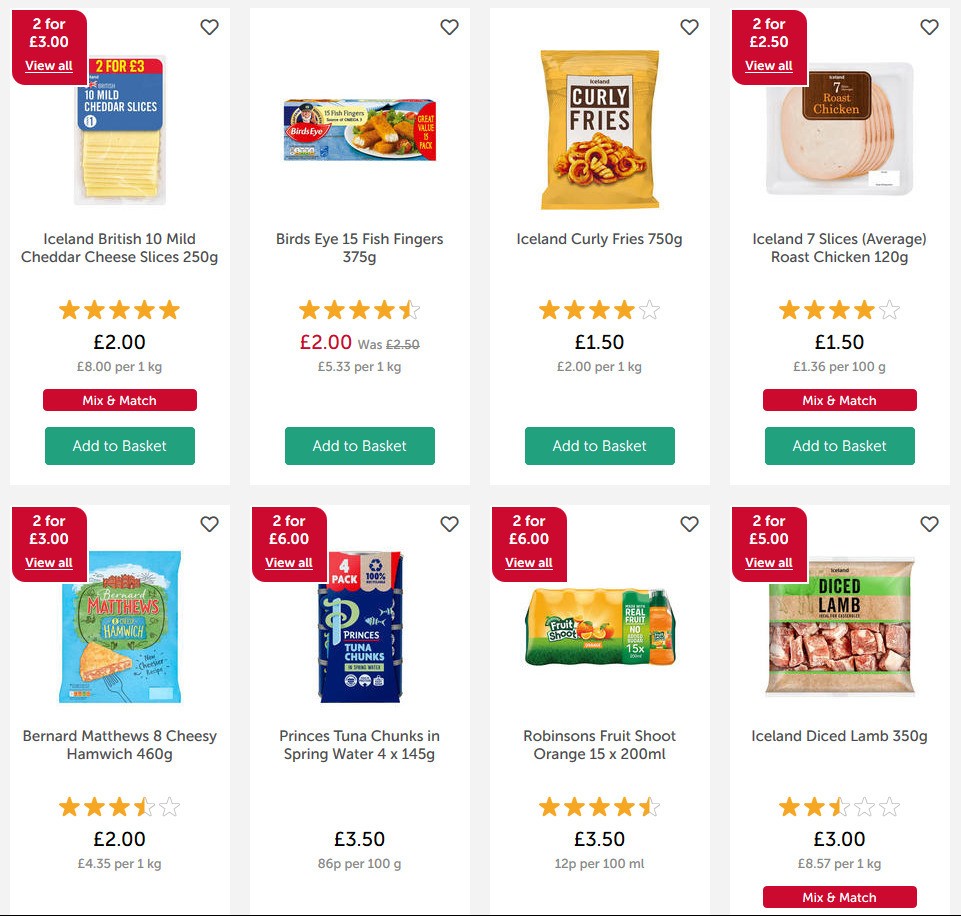Click the heart icon on Princes Tuna Chunks
The width and height of the screenshot is (961, 916).
pos(449,524)
